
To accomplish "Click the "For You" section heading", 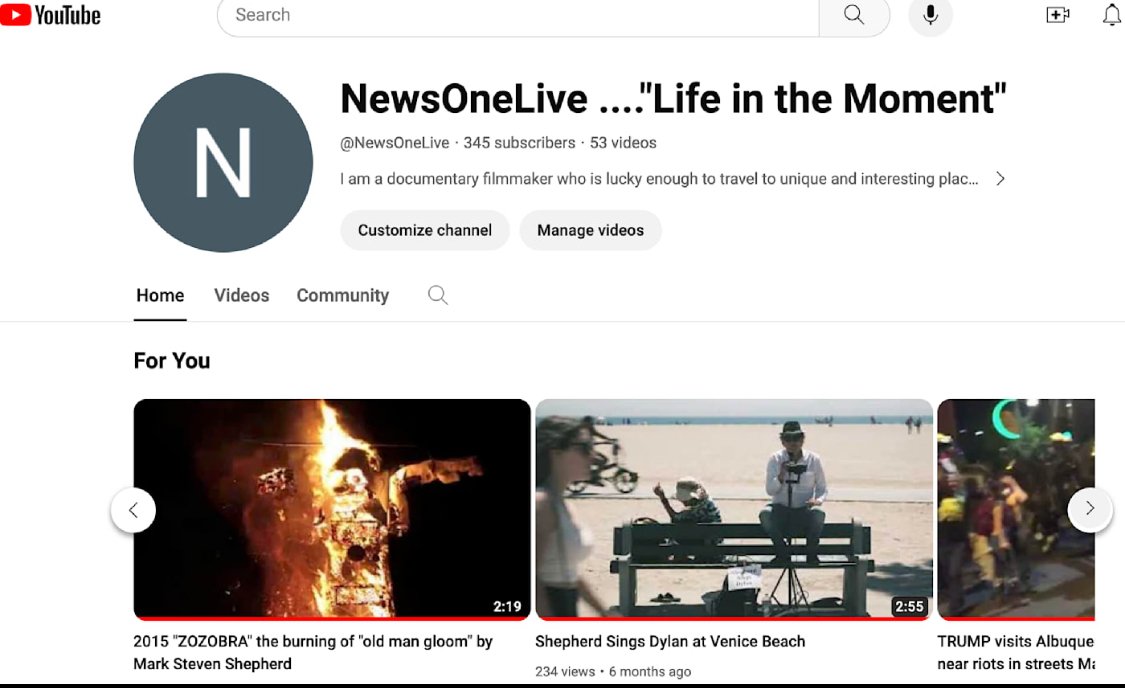I will (171, 361).
